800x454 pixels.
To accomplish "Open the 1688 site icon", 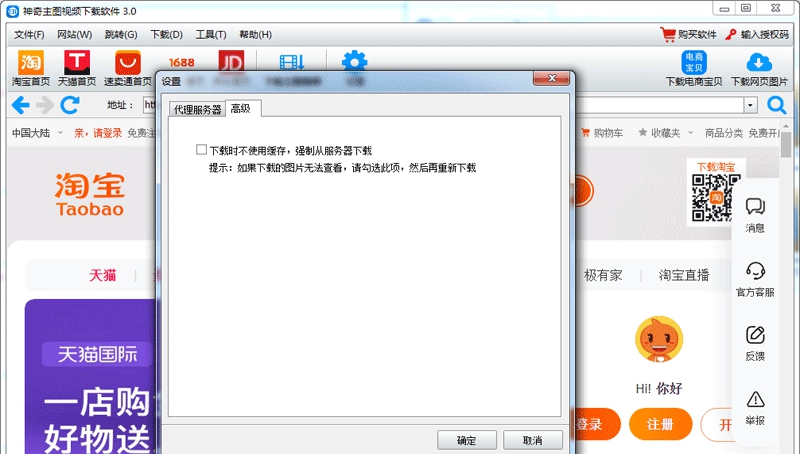I will coord(182,62).
